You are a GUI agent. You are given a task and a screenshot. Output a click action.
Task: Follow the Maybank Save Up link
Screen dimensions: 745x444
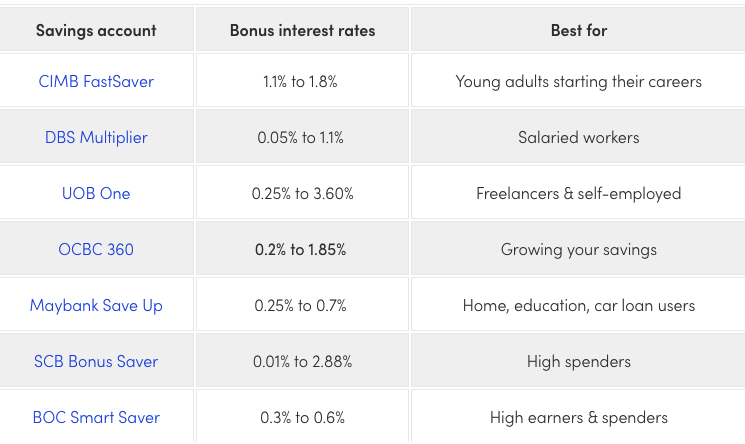(96, 306)
